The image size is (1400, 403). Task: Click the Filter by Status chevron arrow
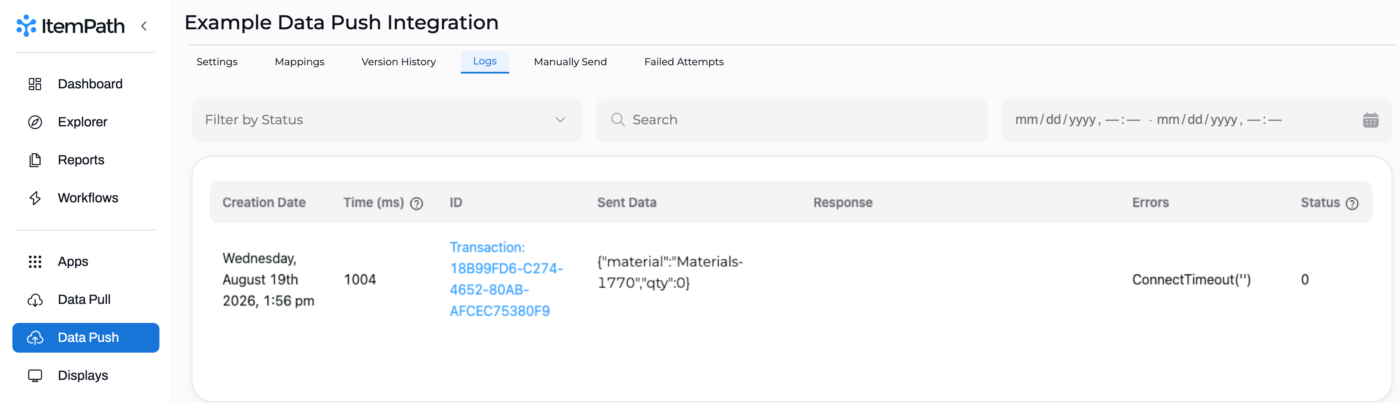click(x=560, y=120)
